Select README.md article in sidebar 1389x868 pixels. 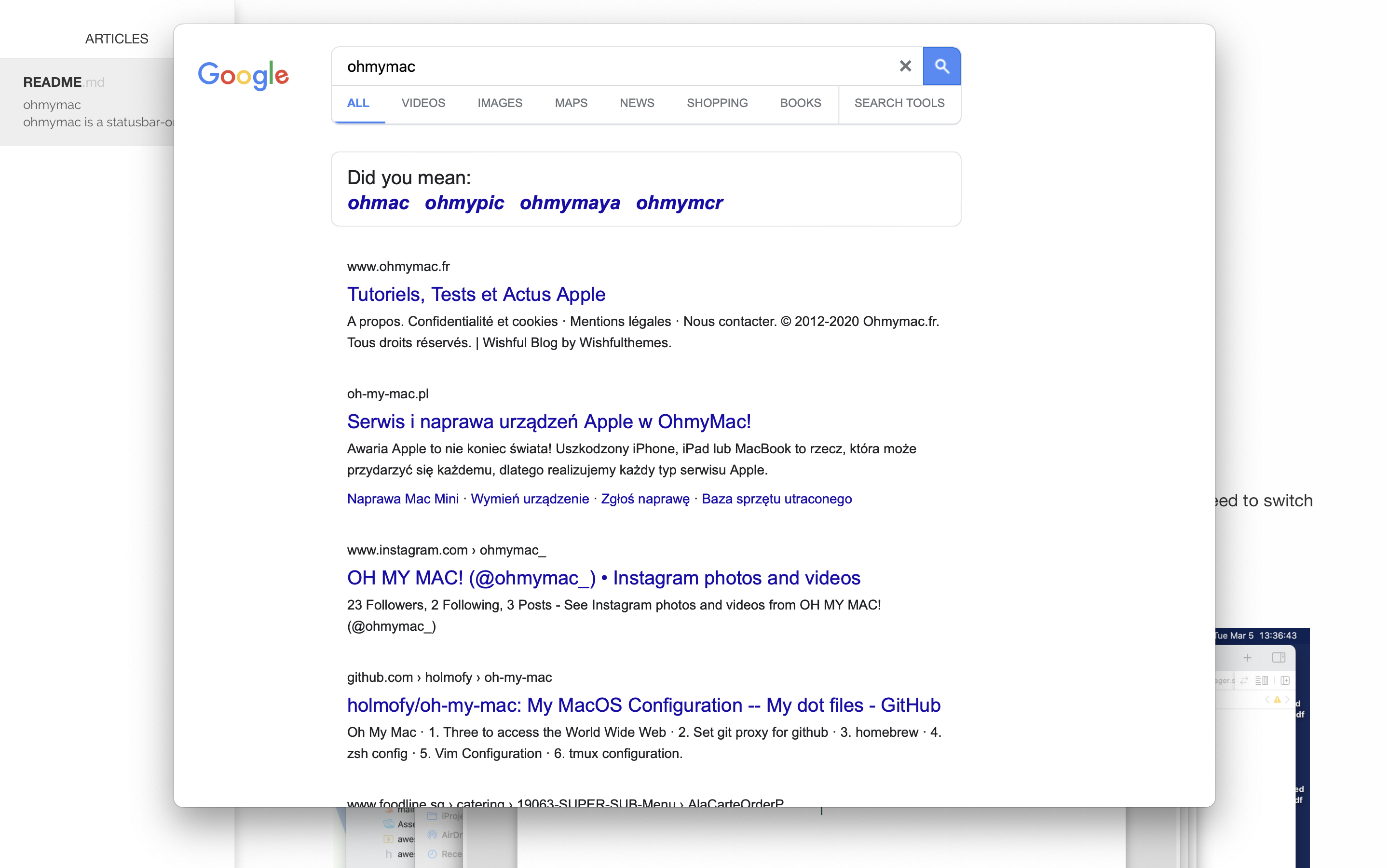point(63,82)
